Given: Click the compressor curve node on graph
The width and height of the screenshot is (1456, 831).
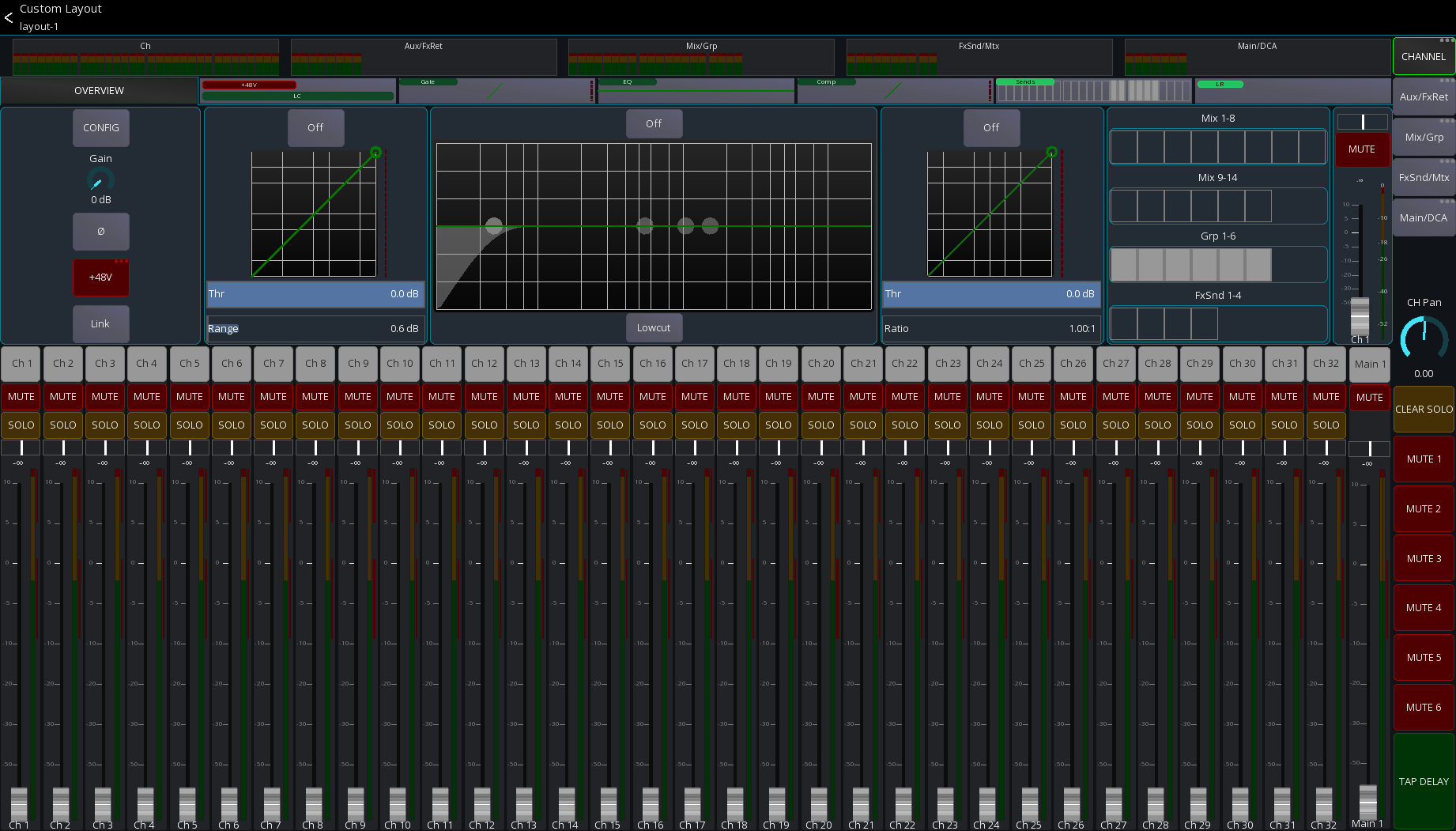Looking at the screenshot, I should point(1051,152).
